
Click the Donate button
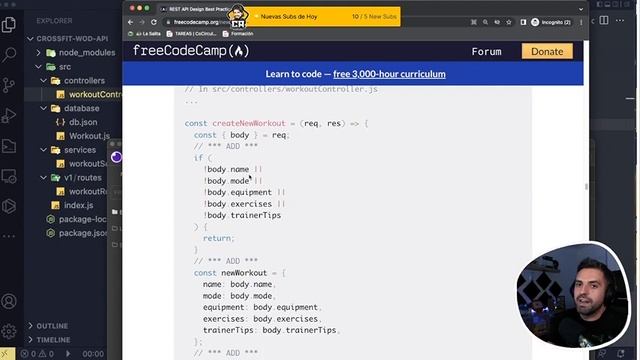[x=547, y=51]
